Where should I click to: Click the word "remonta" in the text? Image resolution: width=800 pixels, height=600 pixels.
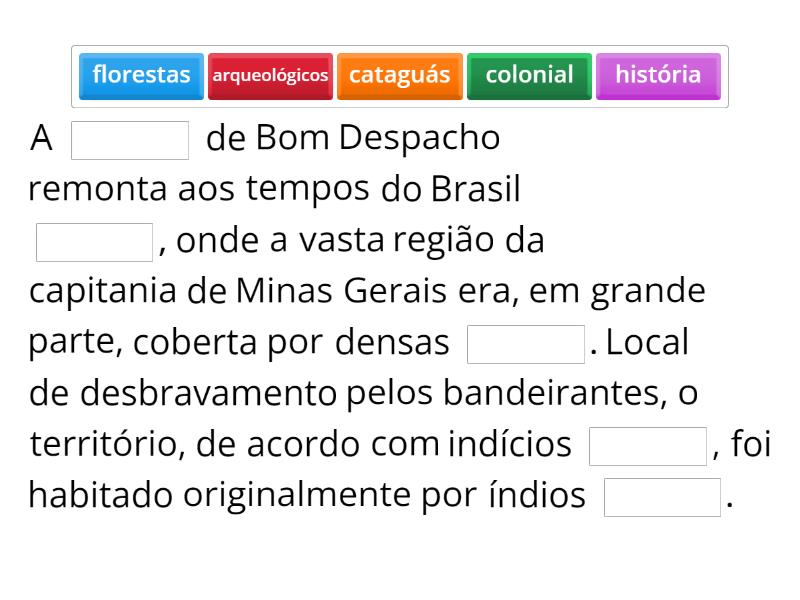click(x=99, y=189)
